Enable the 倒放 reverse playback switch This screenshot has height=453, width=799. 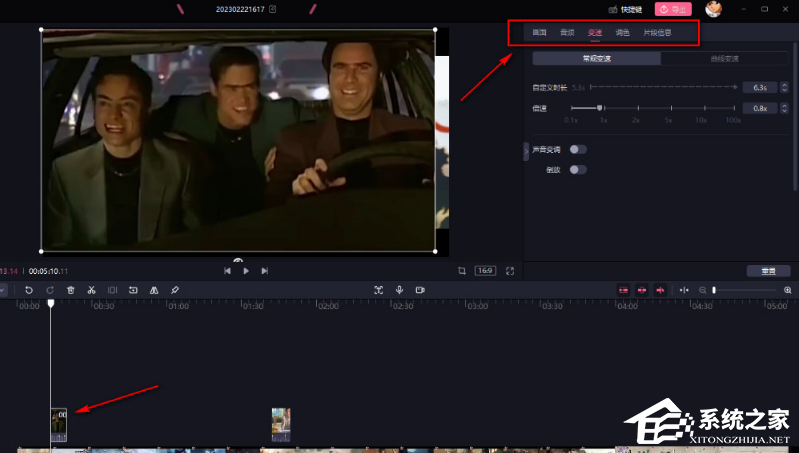coord(578,170)
